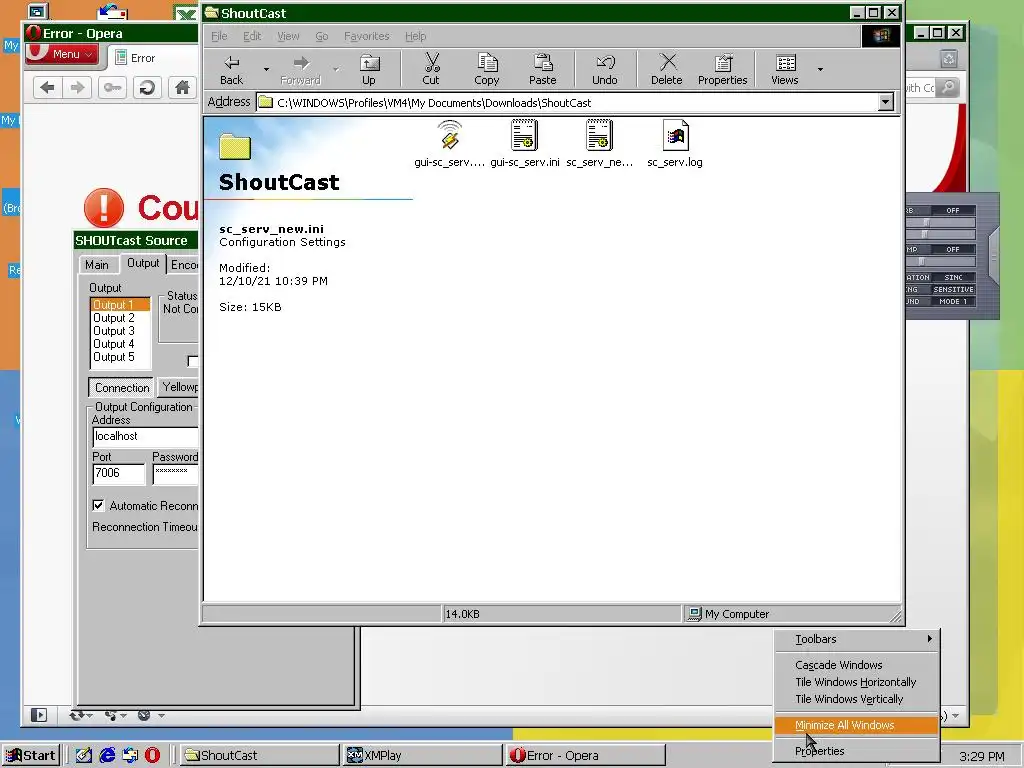
Task: Switch to Output tab in SHOUTcast Source
Action: [x=142, y=263]
